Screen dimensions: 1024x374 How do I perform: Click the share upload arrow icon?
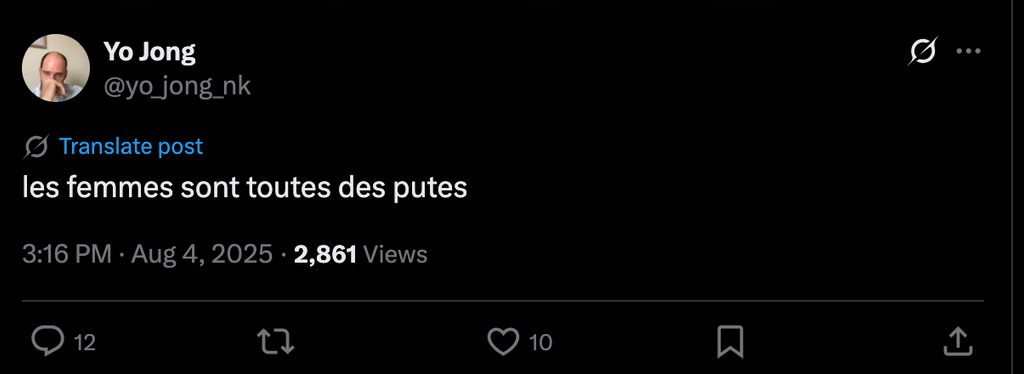pos(957,341)
